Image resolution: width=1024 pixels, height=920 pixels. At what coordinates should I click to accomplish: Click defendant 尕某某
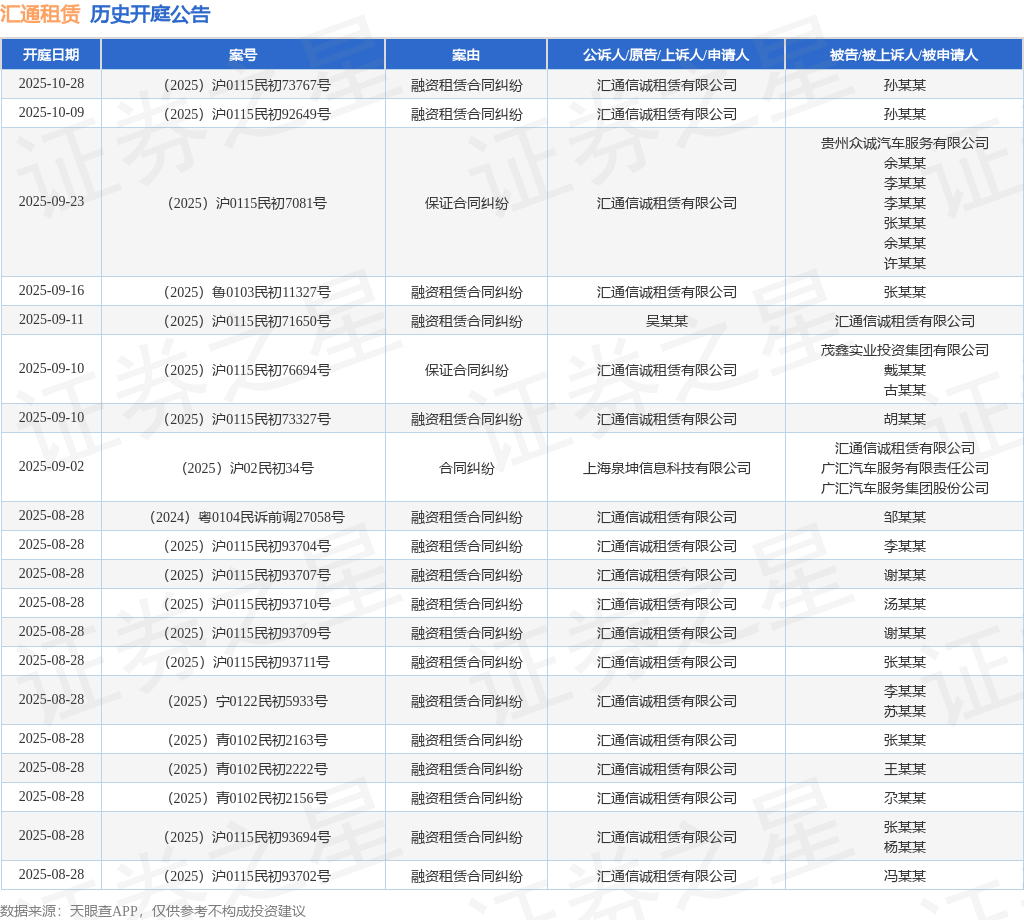[x=904, y=798]
